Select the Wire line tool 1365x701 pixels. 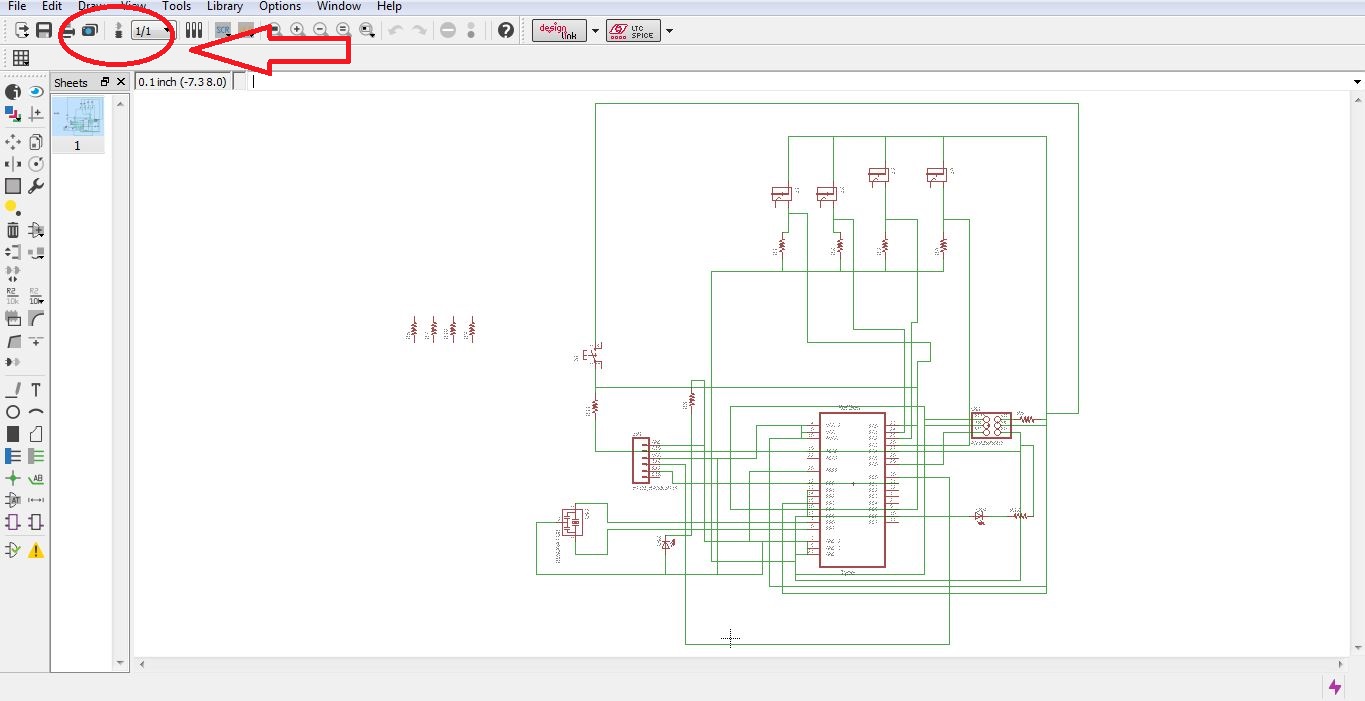(13, 390)
